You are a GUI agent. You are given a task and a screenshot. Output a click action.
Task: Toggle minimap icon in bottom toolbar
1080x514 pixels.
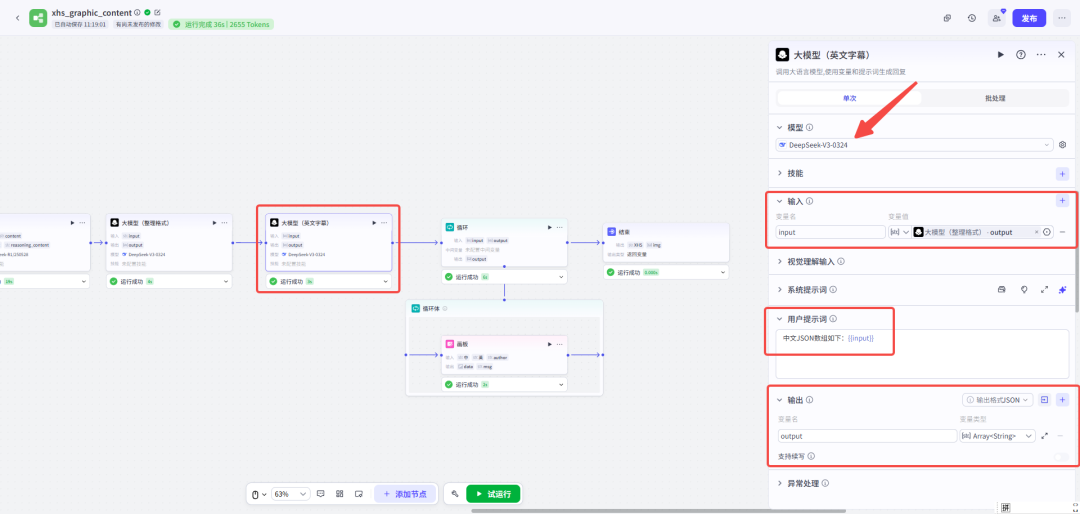coord(359,494)
